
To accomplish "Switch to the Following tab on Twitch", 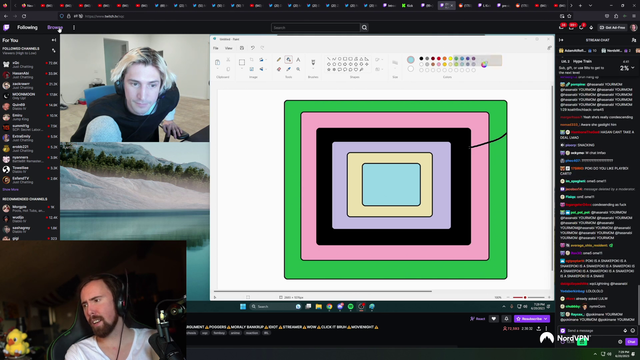I will 27,27.
